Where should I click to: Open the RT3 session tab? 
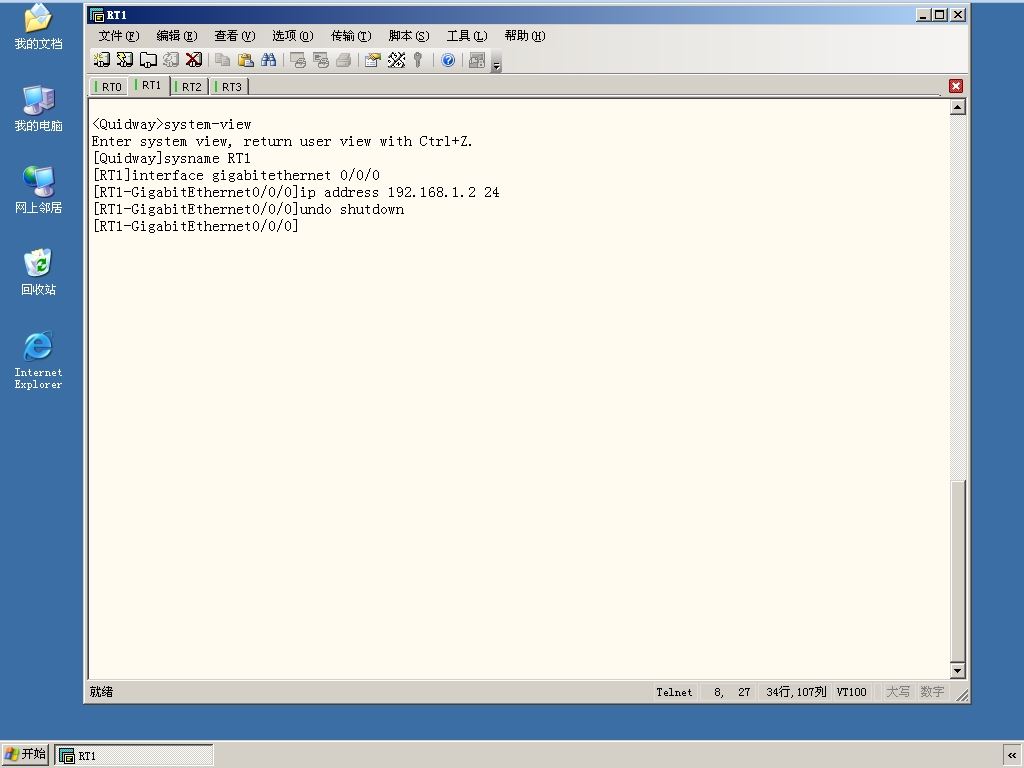click(229, 87)
